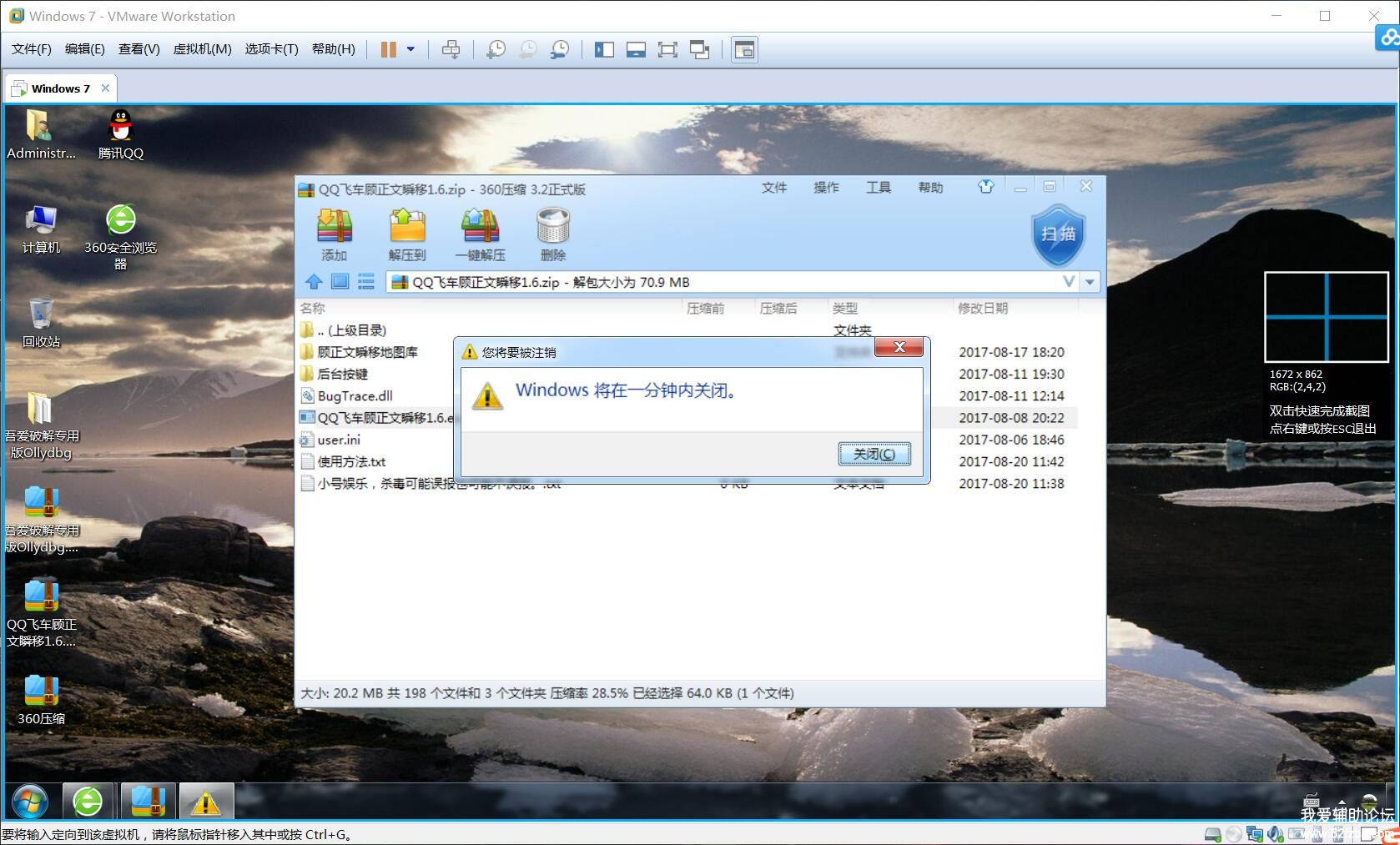This screenshot has height=845, width=1400.
Task: Open the 虚拟机(M) menu
Action: coord(202,49)
